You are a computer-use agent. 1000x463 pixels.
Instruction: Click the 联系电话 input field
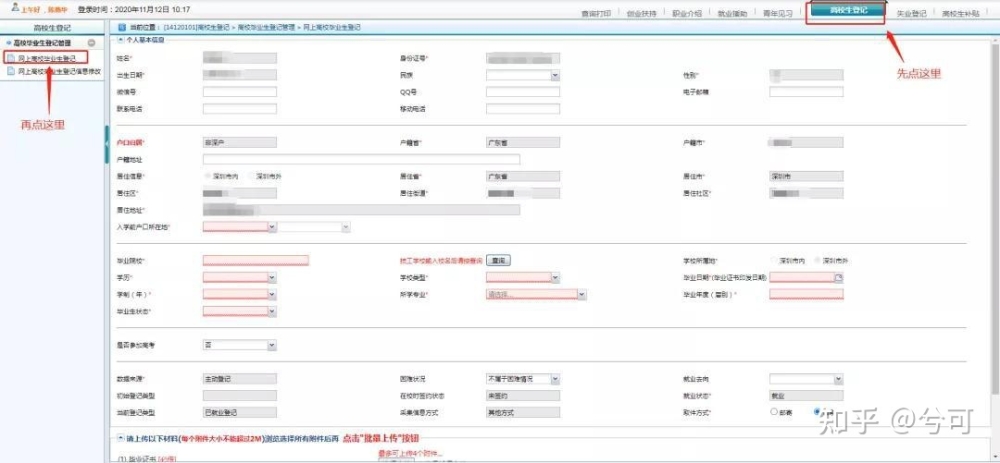[x=240, y=109]
